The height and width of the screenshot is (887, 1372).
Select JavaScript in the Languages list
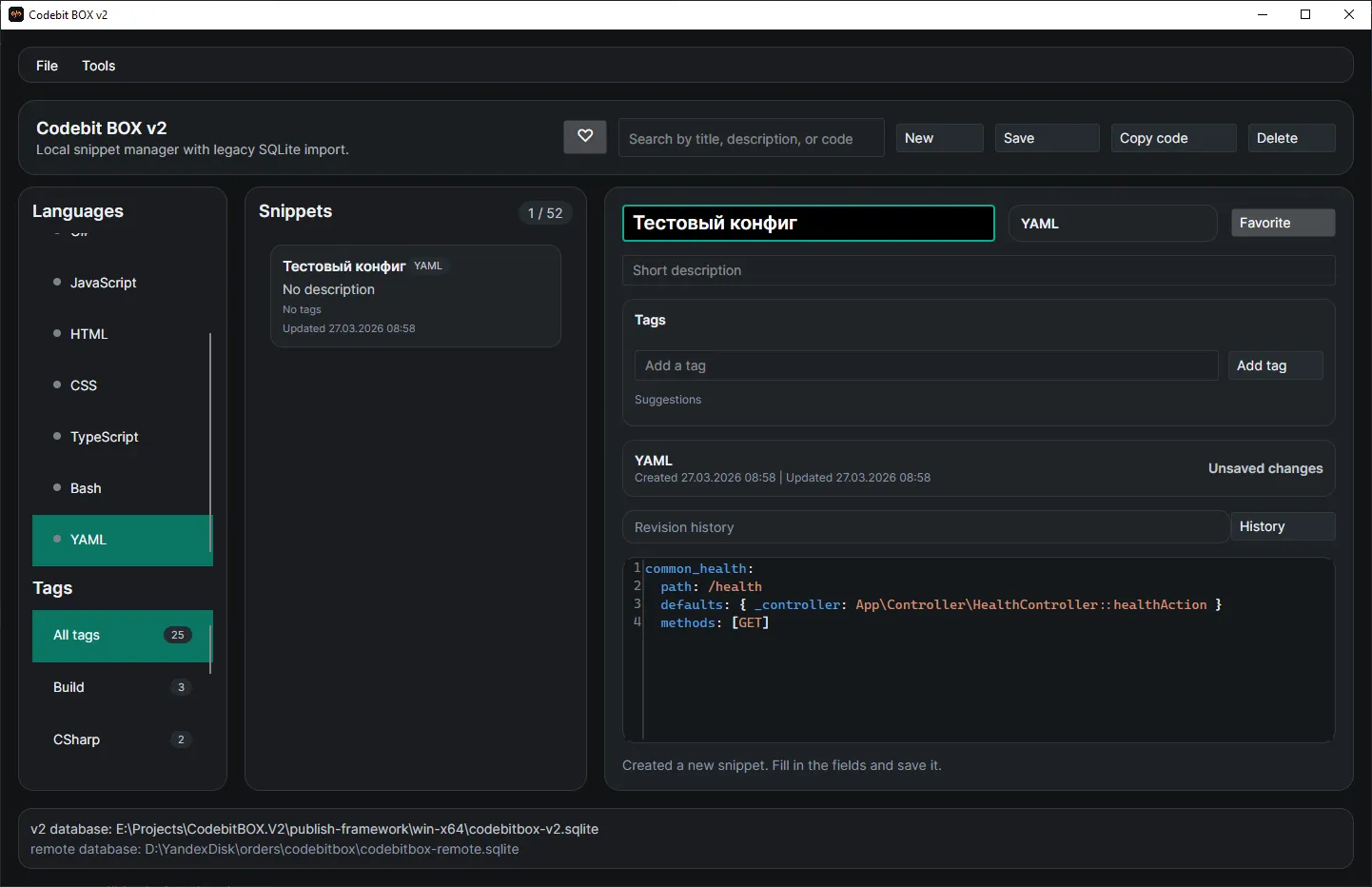104,283
